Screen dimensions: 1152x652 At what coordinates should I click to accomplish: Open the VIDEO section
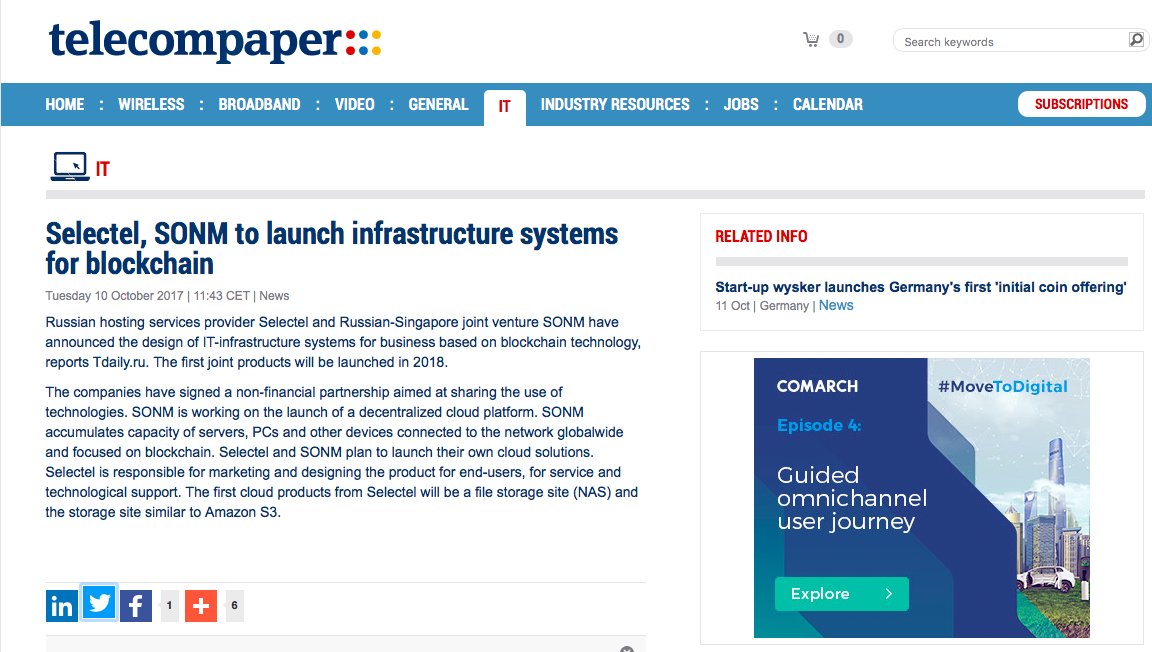pyautogui.click(x=355, y=104)
